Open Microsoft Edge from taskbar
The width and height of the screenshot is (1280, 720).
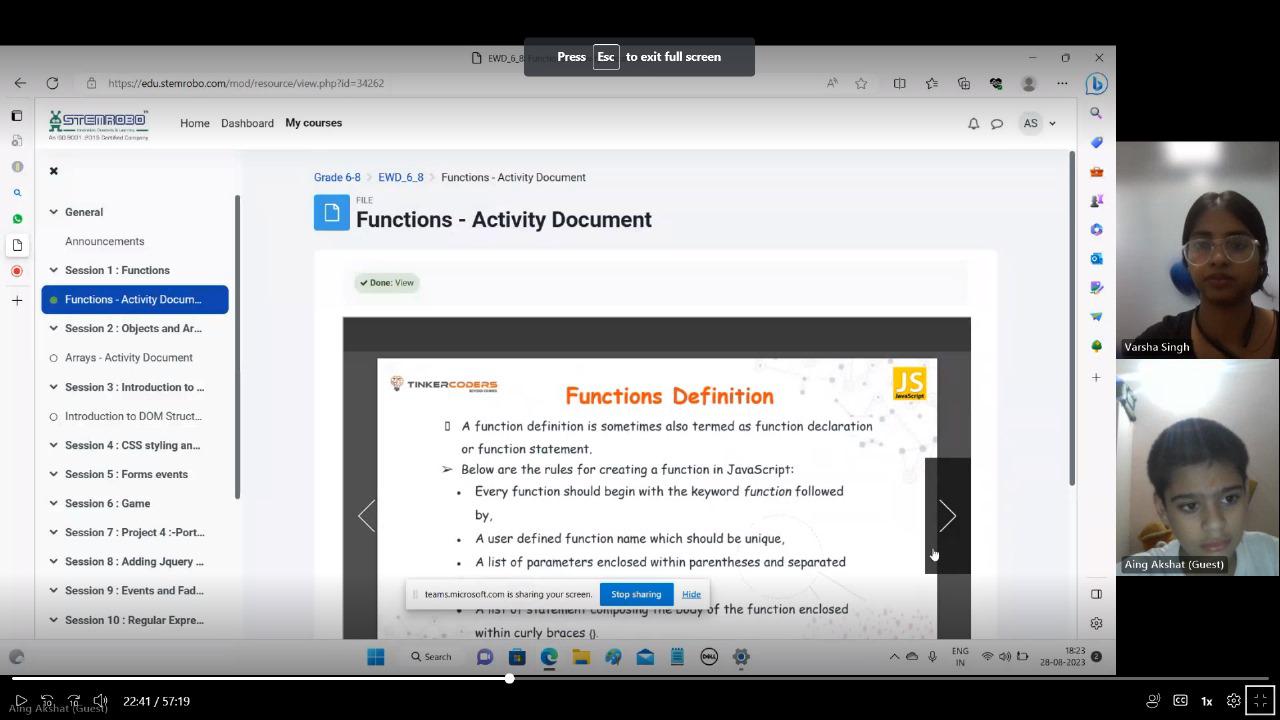coord(549,657)
